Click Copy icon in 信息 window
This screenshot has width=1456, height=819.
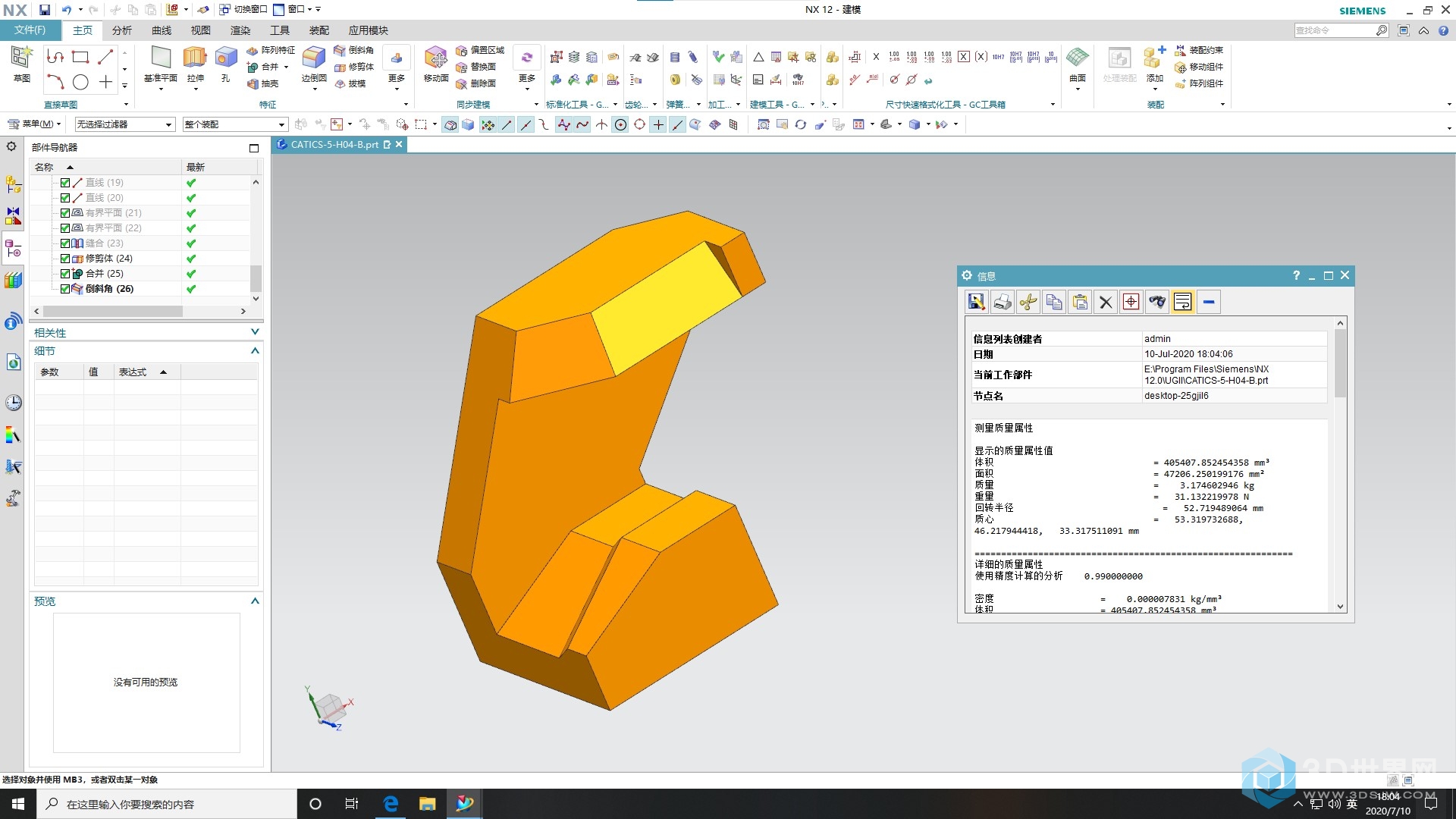[x=1054, y=302]
